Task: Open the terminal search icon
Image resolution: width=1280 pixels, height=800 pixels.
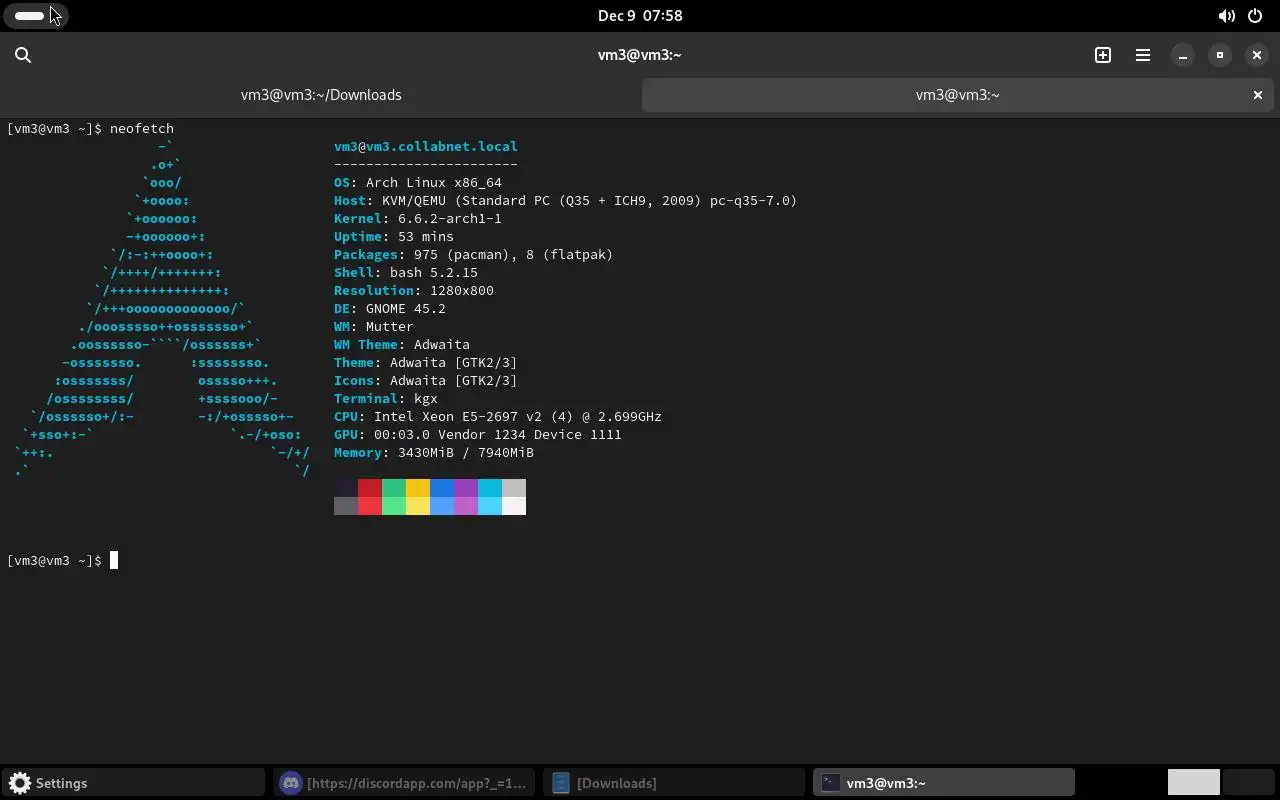Action: point(23,55)
